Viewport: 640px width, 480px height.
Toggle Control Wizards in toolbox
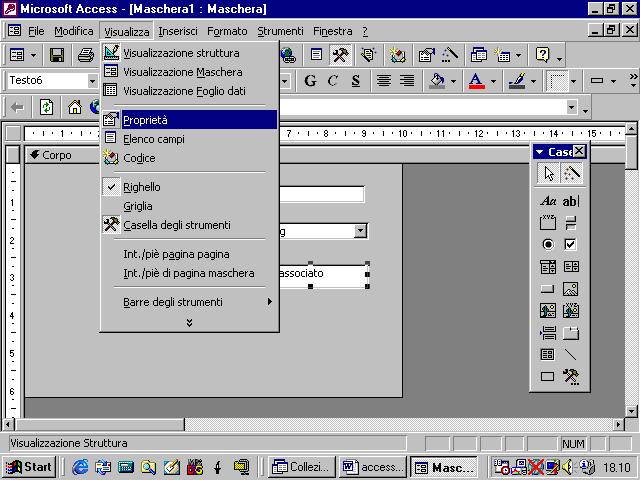[571, 173]
